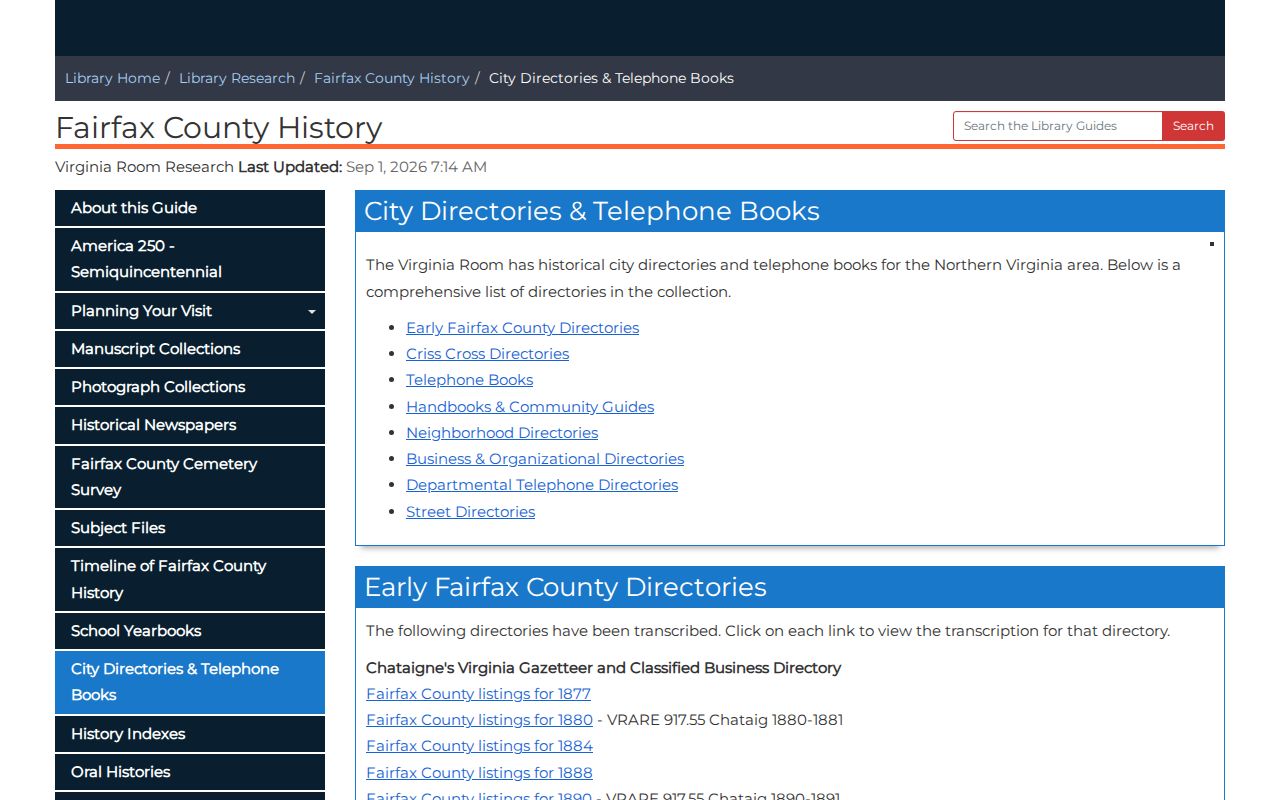Screen dimensions: 1280x800
Task: Click the Chataigne's Virginia Gazetteer heading text
Action: click(603, 668)
